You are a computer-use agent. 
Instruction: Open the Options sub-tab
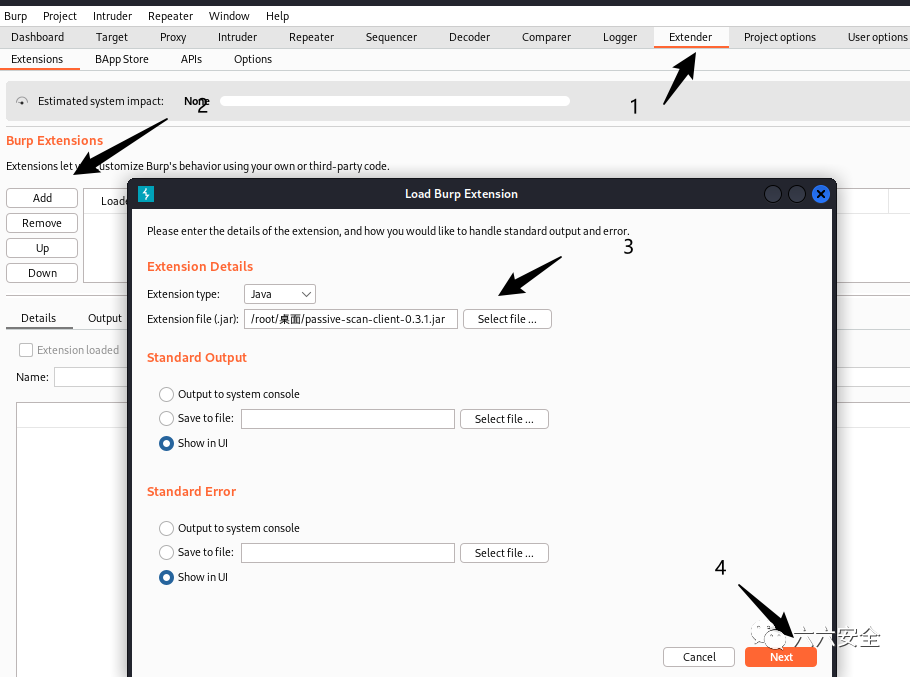pos(253,59)
